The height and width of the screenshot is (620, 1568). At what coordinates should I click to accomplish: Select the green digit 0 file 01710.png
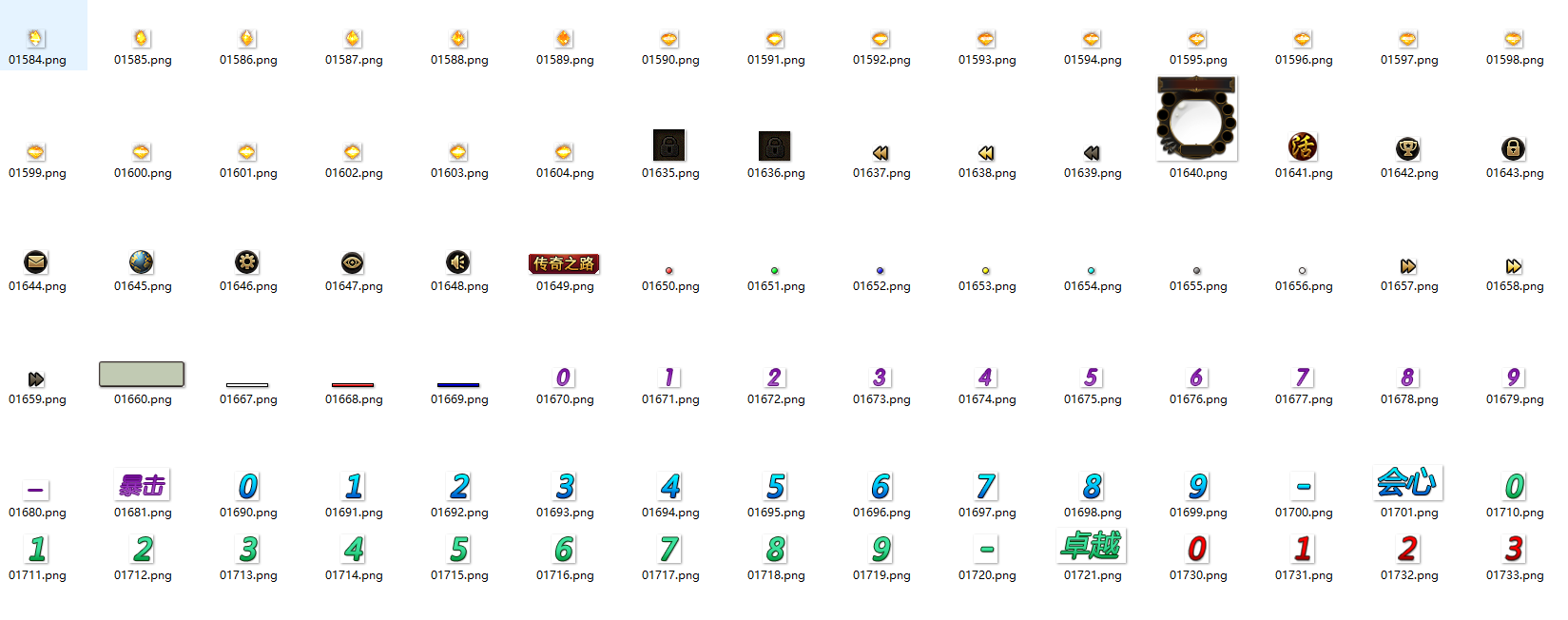click(x=1514, y=486)
